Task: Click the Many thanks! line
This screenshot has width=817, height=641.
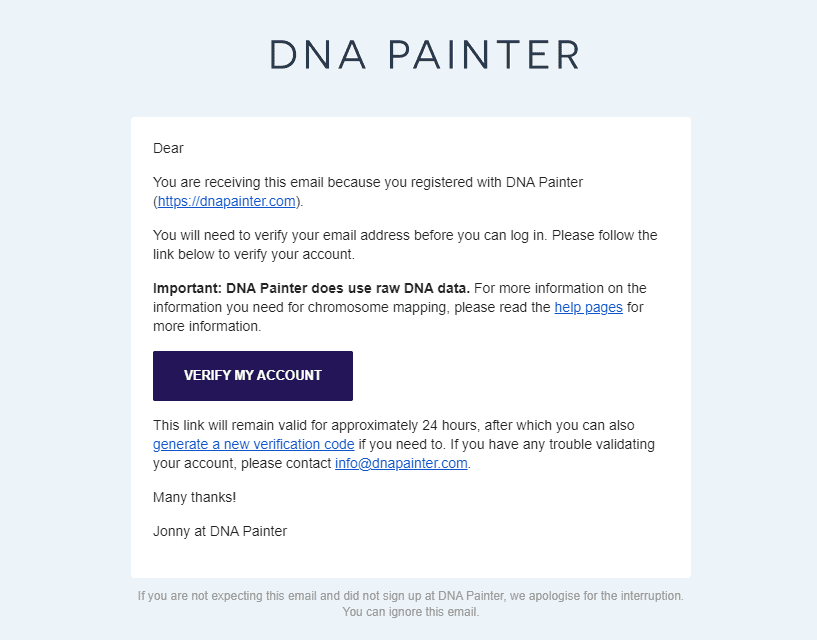Action: pos(194,497)
